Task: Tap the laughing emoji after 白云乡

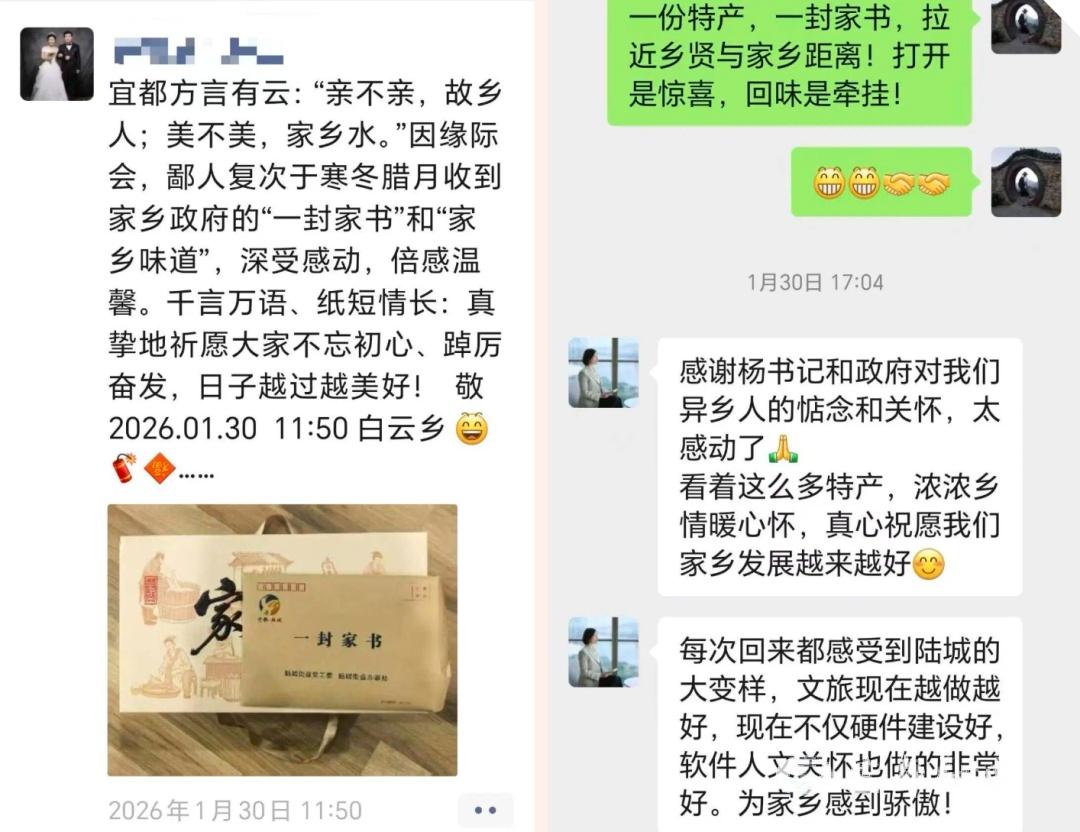Action: click(472, 428)
